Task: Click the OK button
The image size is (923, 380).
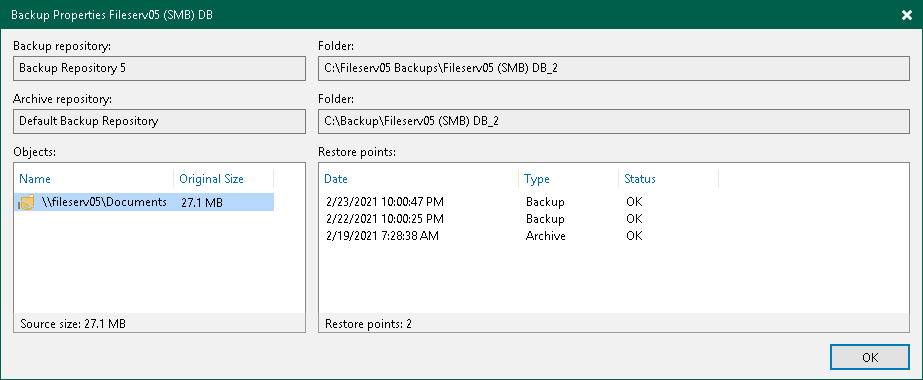Action: pyautogui.click(x=870, y=357)
